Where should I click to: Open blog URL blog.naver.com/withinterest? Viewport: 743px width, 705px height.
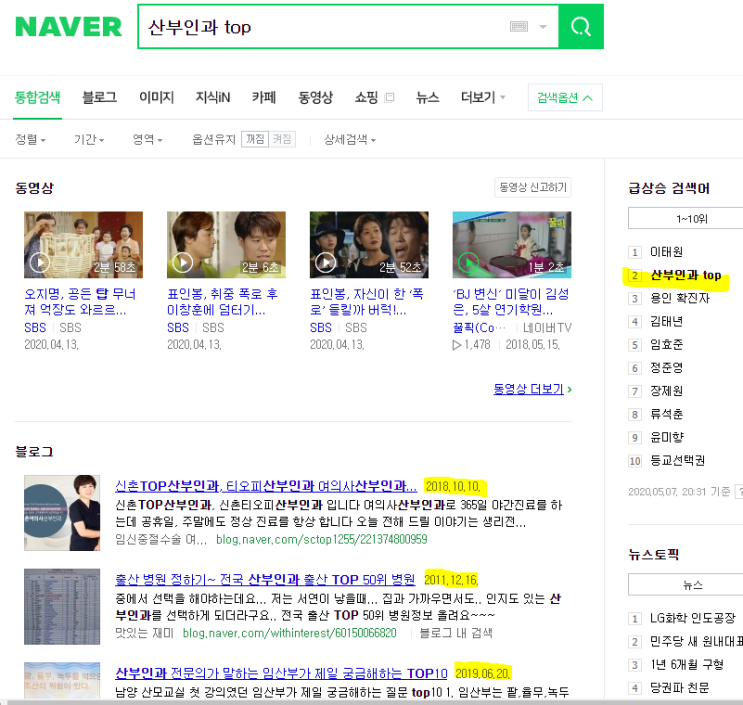click(290, 633)
